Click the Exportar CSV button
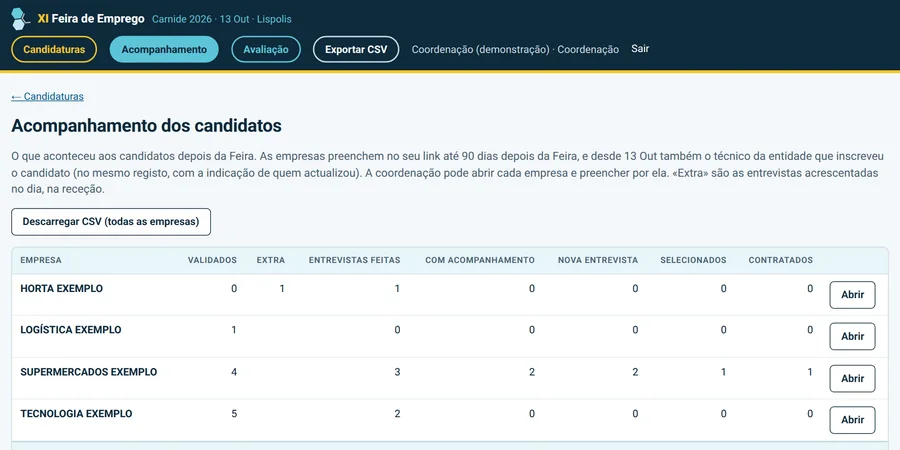 pos(356,49)
